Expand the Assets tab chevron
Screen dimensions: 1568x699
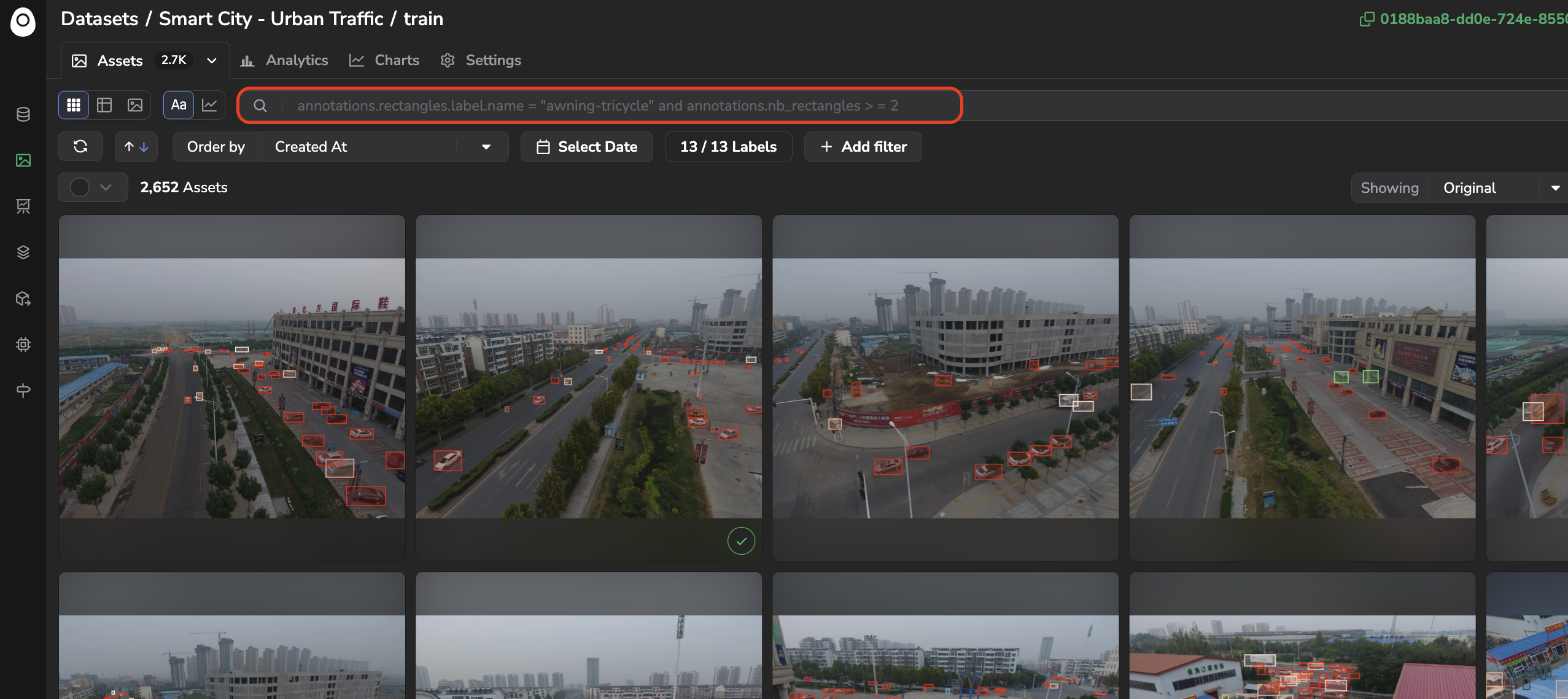(x=212, y=60)
